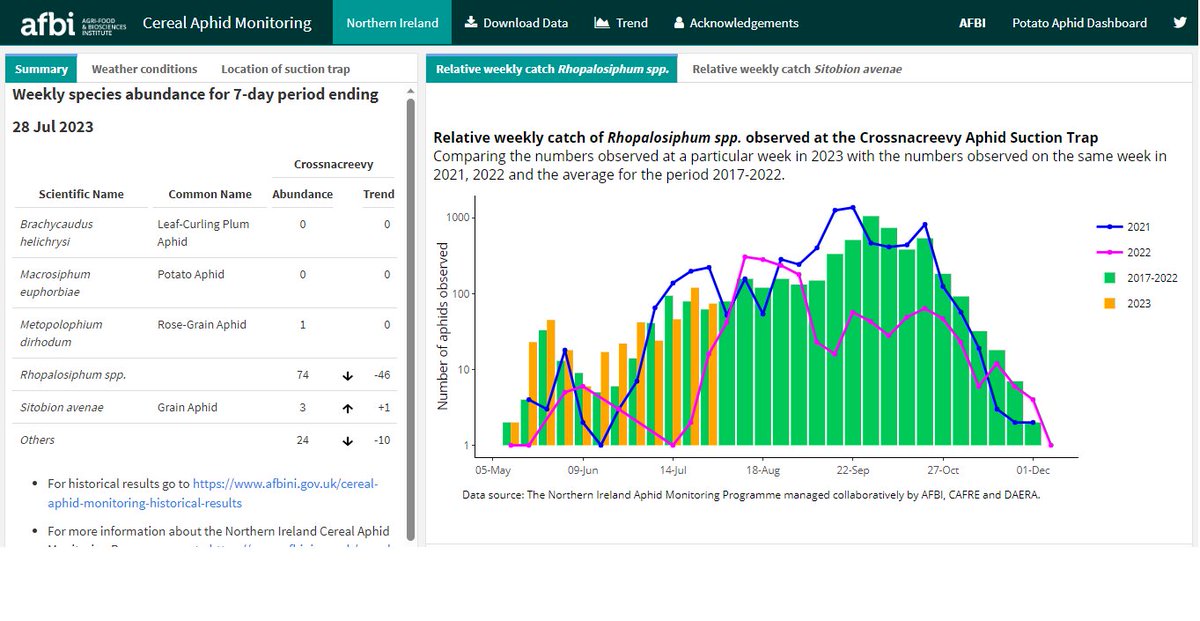This screenshot has width=1200, height=621.
Task: Go to the Potato Aphid Dashboard
Action: pos(1079,22)
